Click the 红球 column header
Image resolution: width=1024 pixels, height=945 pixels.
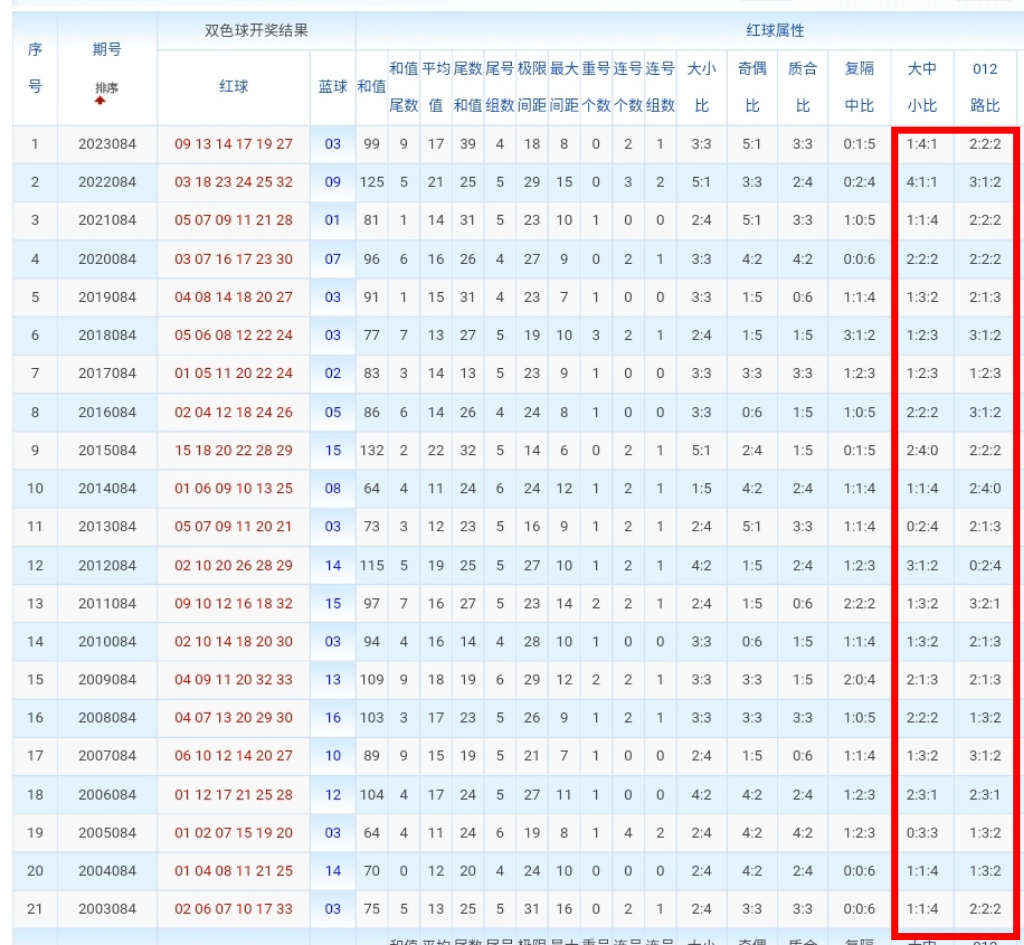click(x=233, y=87)
